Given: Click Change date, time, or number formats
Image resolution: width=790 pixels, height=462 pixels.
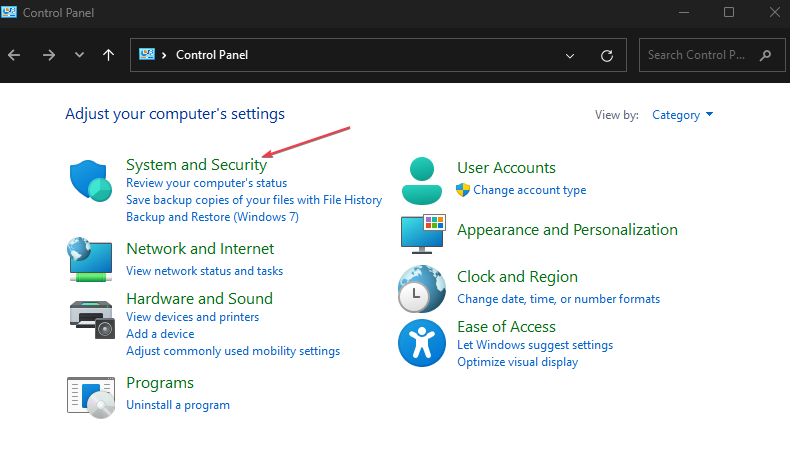Looking at the screenshot, I should pyautogui.click(x=558, y=299).
